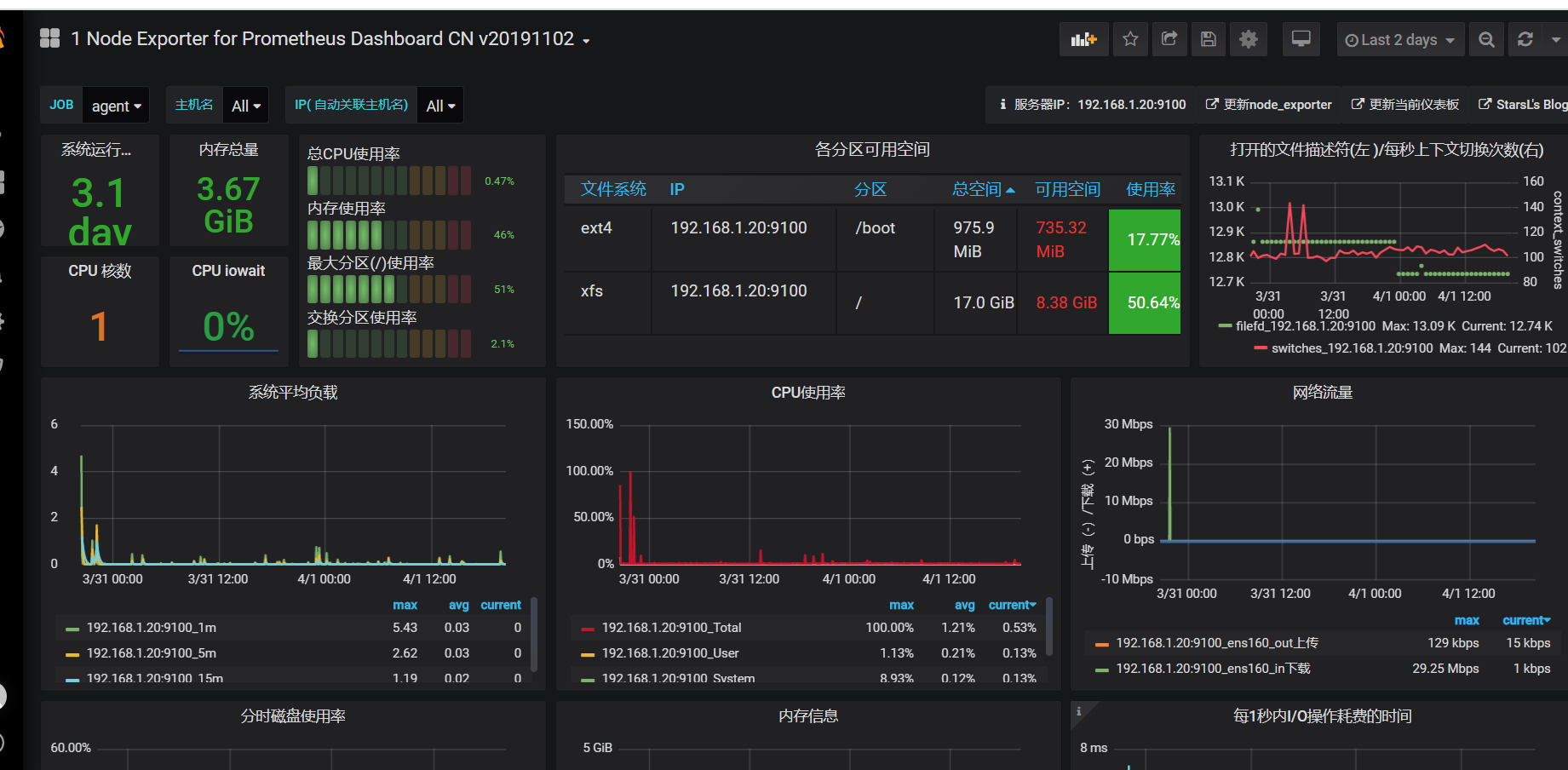The image size is (1568, 770).
Task: Toggle 192.168.1.20:9100_System CPU series
Action: coord(678,678)
